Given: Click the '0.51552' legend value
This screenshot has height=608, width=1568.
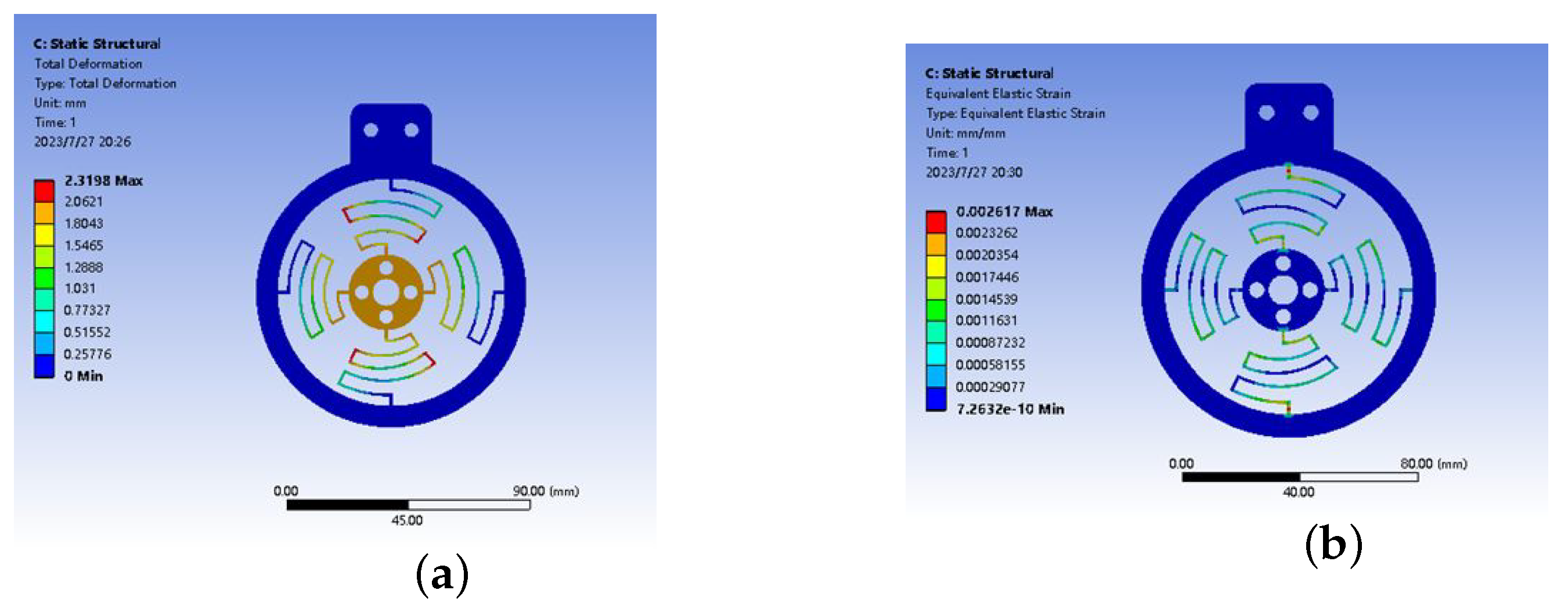Looking at the screenshot, I should [87, 332].
